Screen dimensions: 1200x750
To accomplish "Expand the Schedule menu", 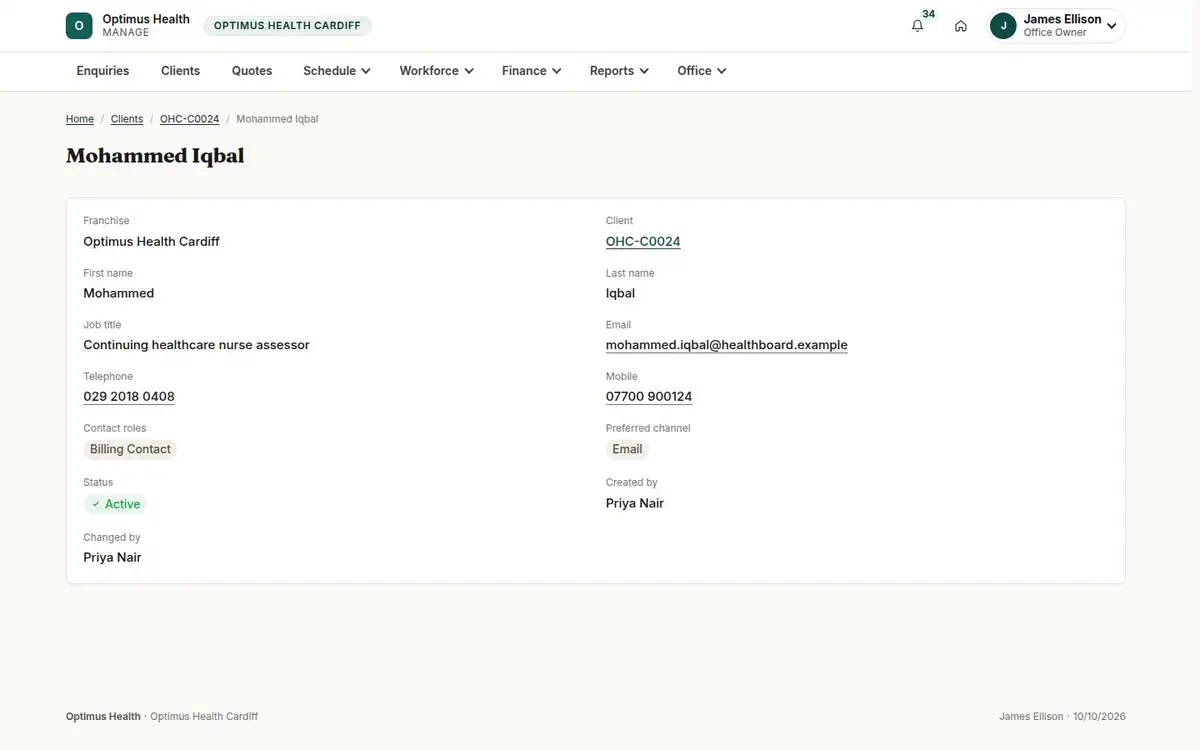I will [x=337, y=71].
